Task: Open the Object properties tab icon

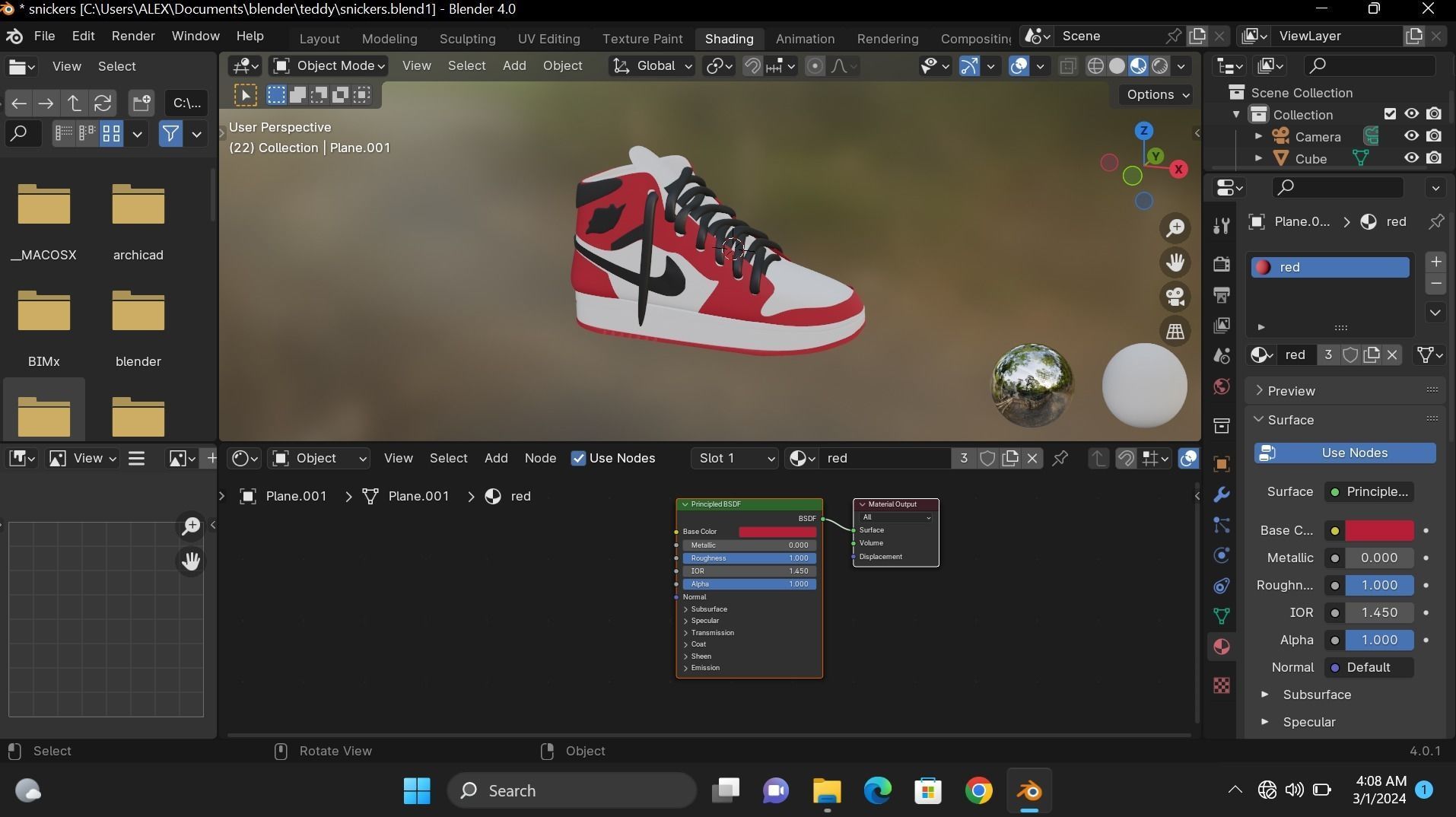Action: 1222,464
